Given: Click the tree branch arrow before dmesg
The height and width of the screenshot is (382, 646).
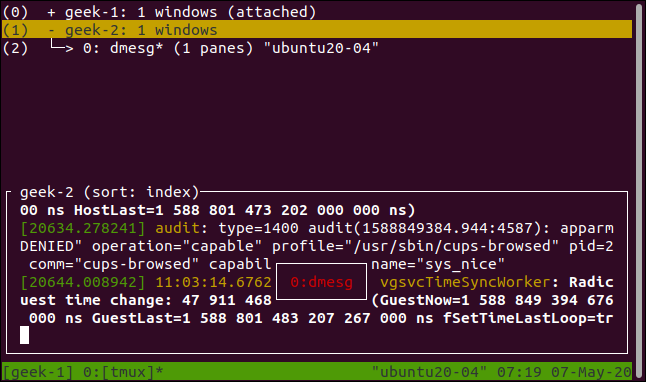Looking at the screenshot, I should (61, 47).
